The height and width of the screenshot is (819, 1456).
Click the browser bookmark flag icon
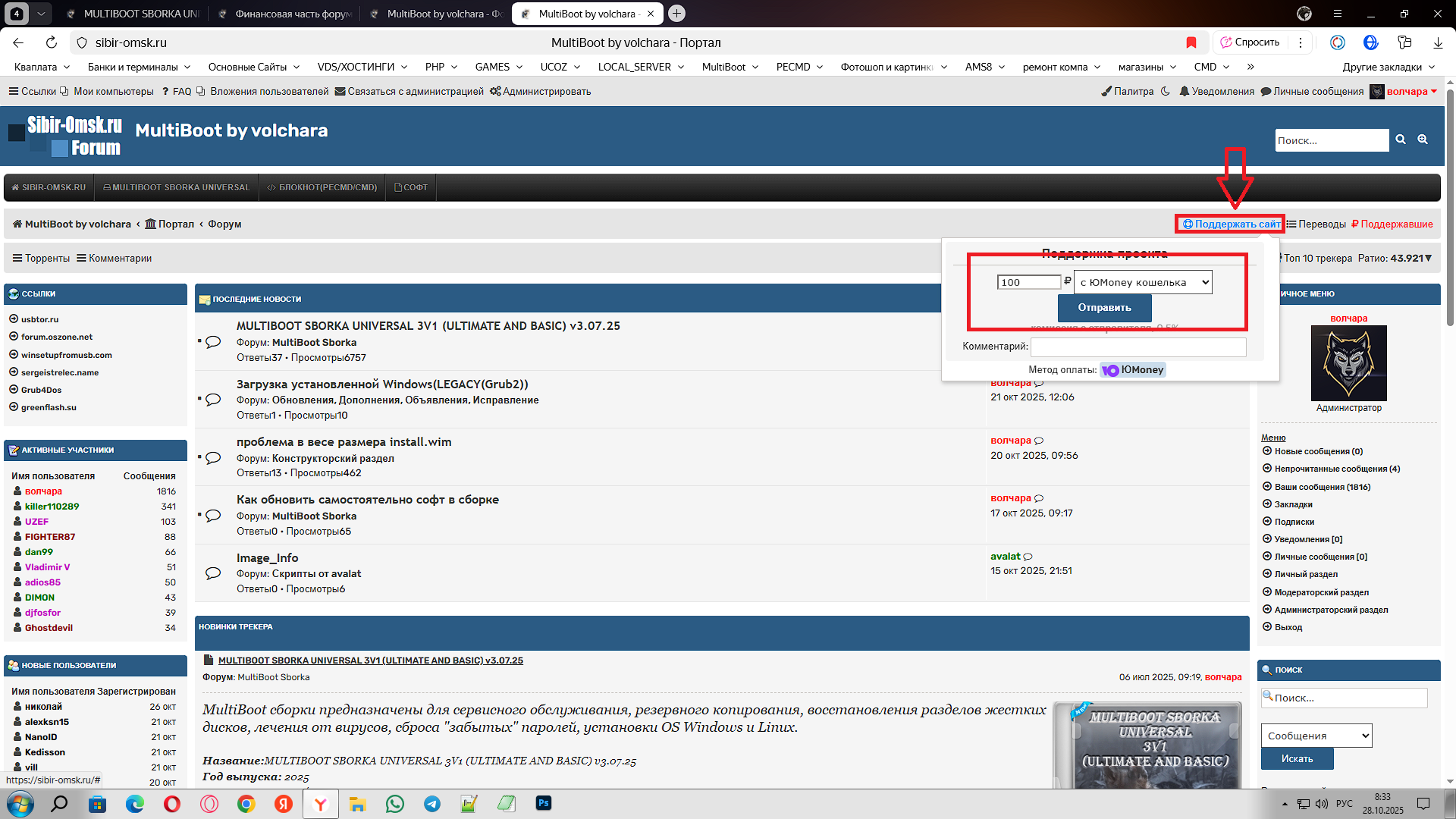[x=1191, y=42]
